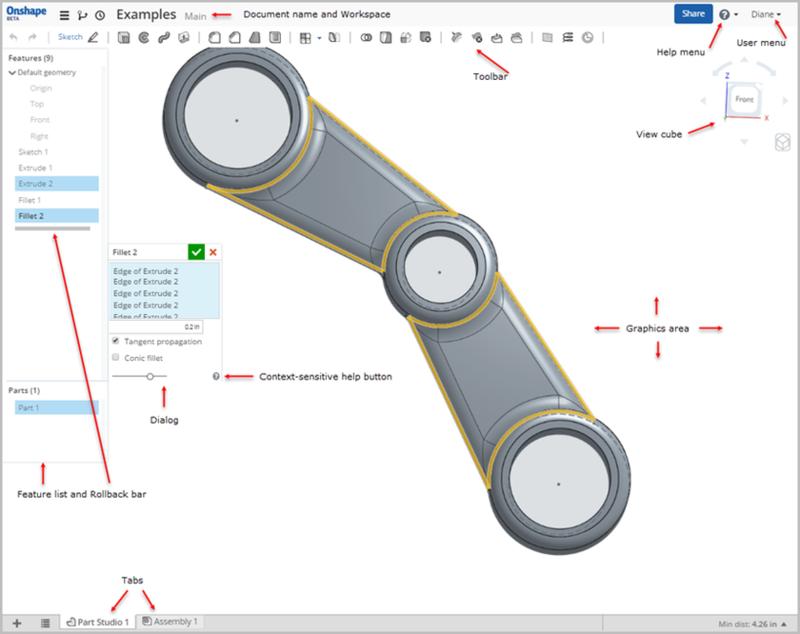Click the context-sensitive help icon in dialog

click(216, 376)
